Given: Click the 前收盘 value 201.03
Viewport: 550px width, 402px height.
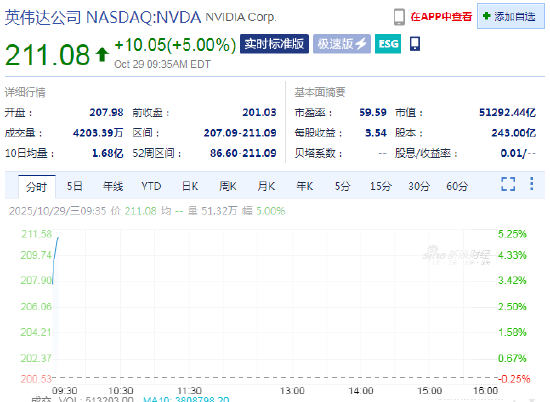Looking at the screenshot, I should tap(259, 112).
